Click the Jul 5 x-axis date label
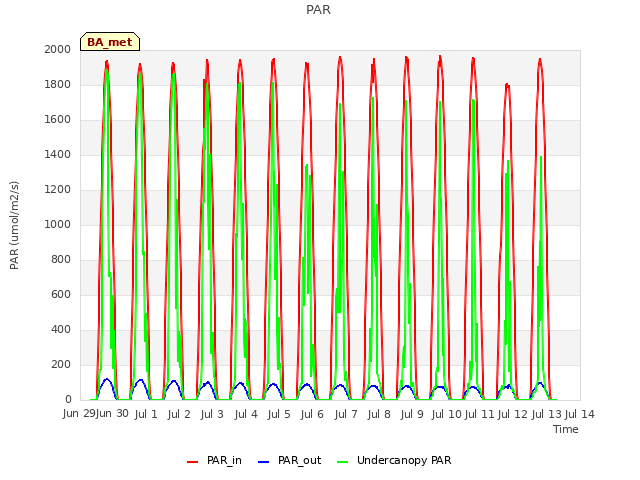 click(279, 414)
